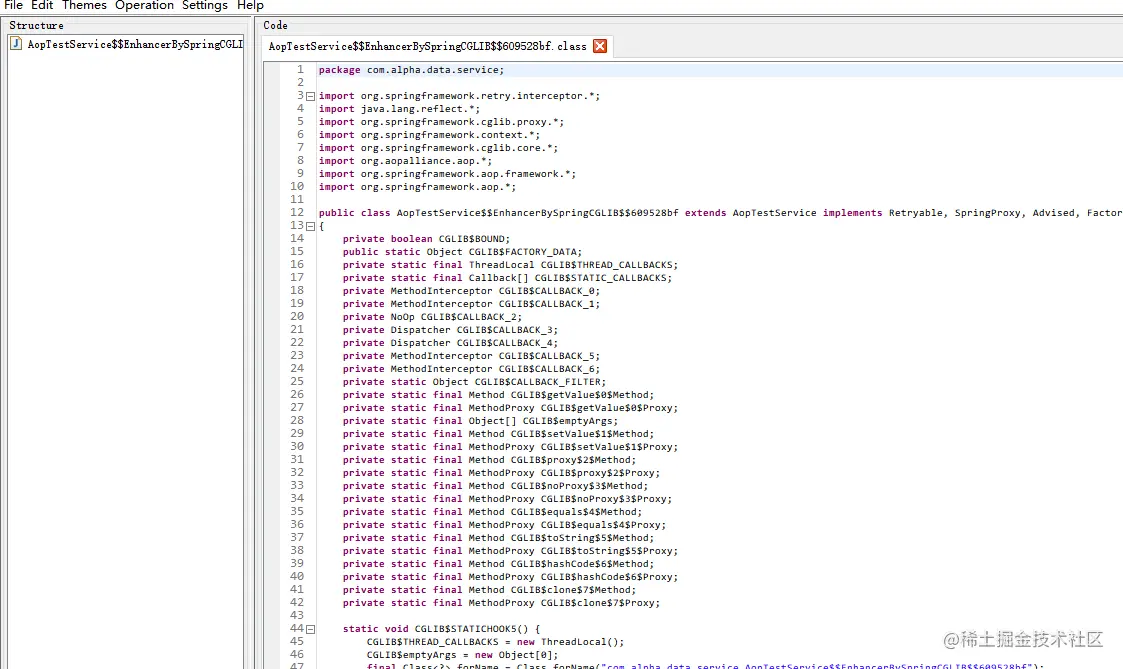The width and height of the screenshot is (1123, 669).
Task: Click 'static void CGLIB$STATICHOOK5()' method signature
Action: click(x=441, y=629)
